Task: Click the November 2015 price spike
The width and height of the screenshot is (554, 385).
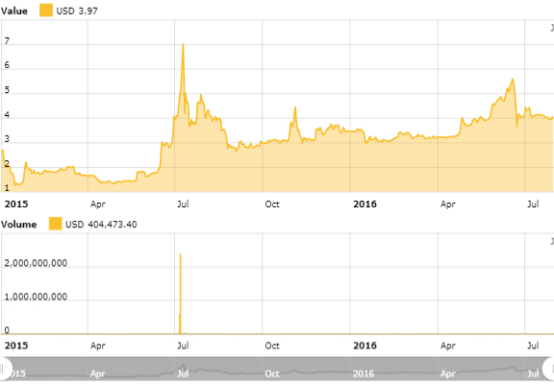Action: 295,107
